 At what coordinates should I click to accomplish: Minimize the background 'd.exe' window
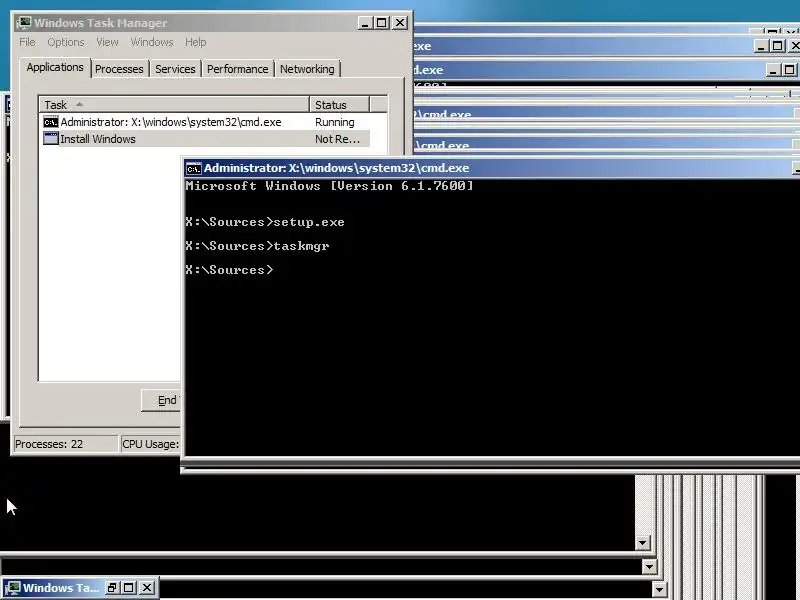pyautogui.click(x=773, y=70)
